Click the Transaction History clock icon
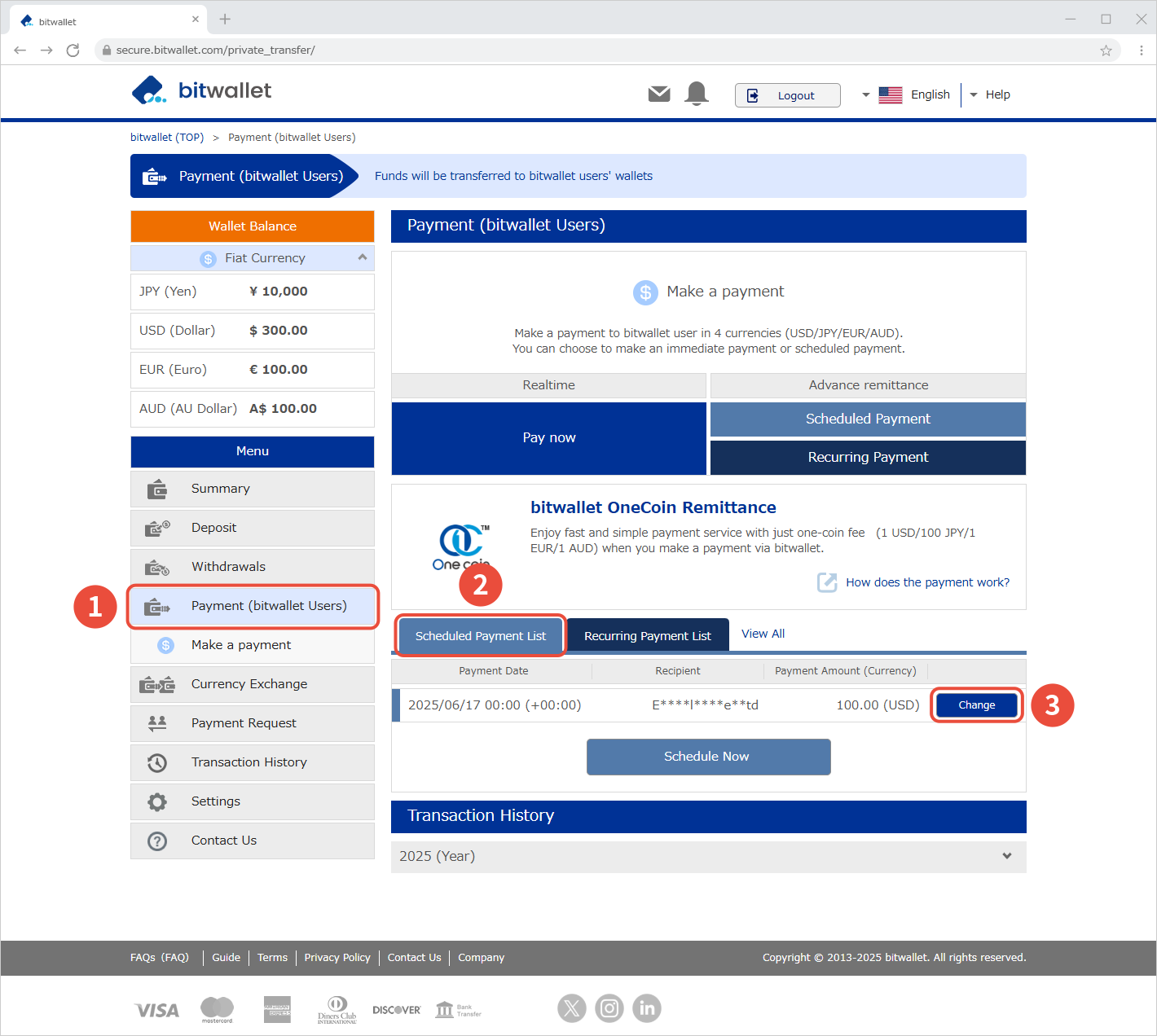1157x1036 pixels. (x=157, y=763)
